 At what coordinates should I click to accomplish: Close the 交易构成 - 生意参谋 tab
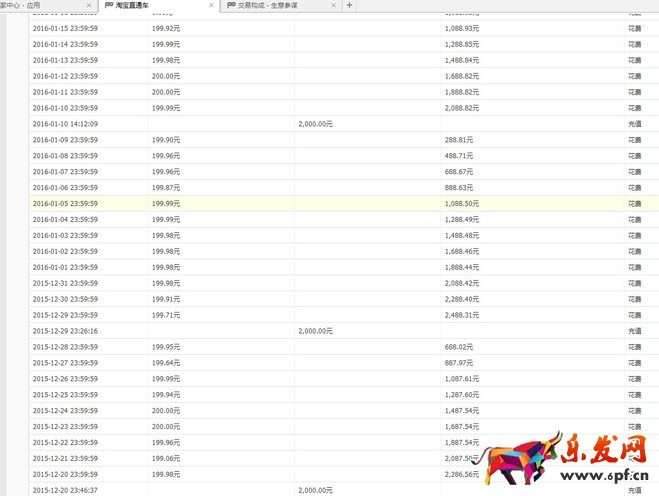(x=333, y=5)
